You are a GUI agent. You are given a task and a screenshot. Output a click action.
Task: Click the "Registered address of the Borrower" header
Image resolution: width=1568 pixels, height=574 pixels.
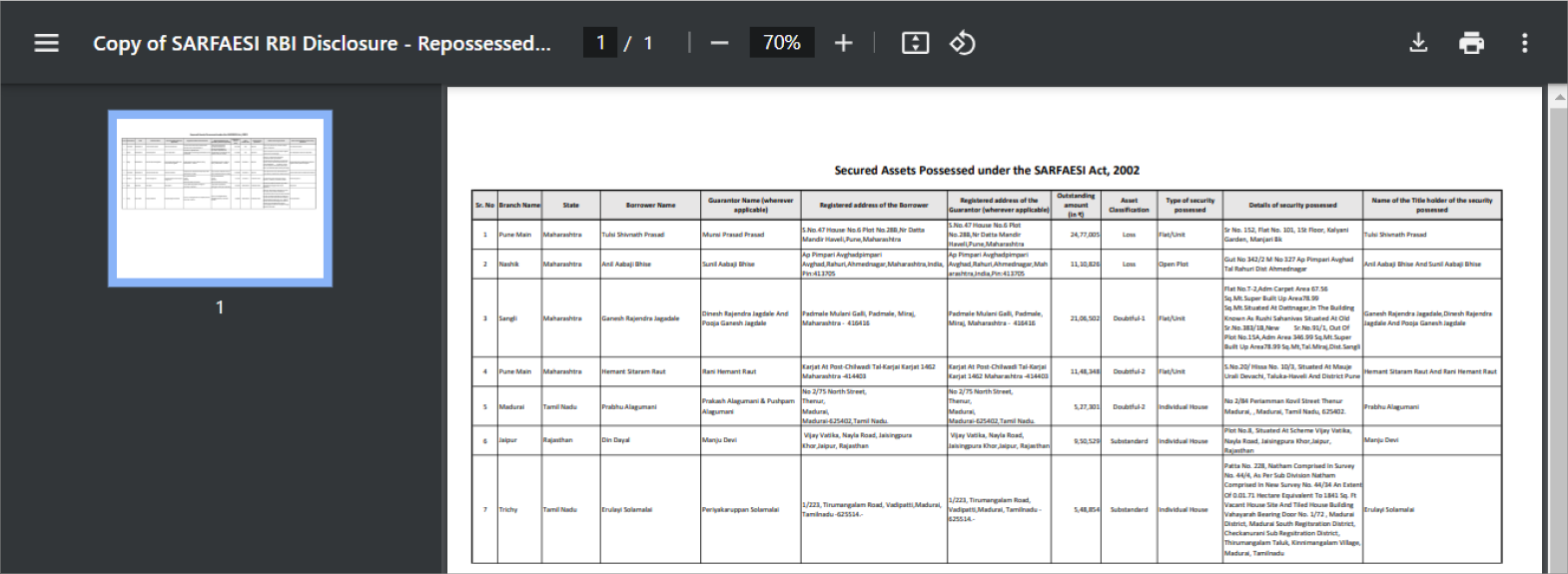(x=874, y=205)
